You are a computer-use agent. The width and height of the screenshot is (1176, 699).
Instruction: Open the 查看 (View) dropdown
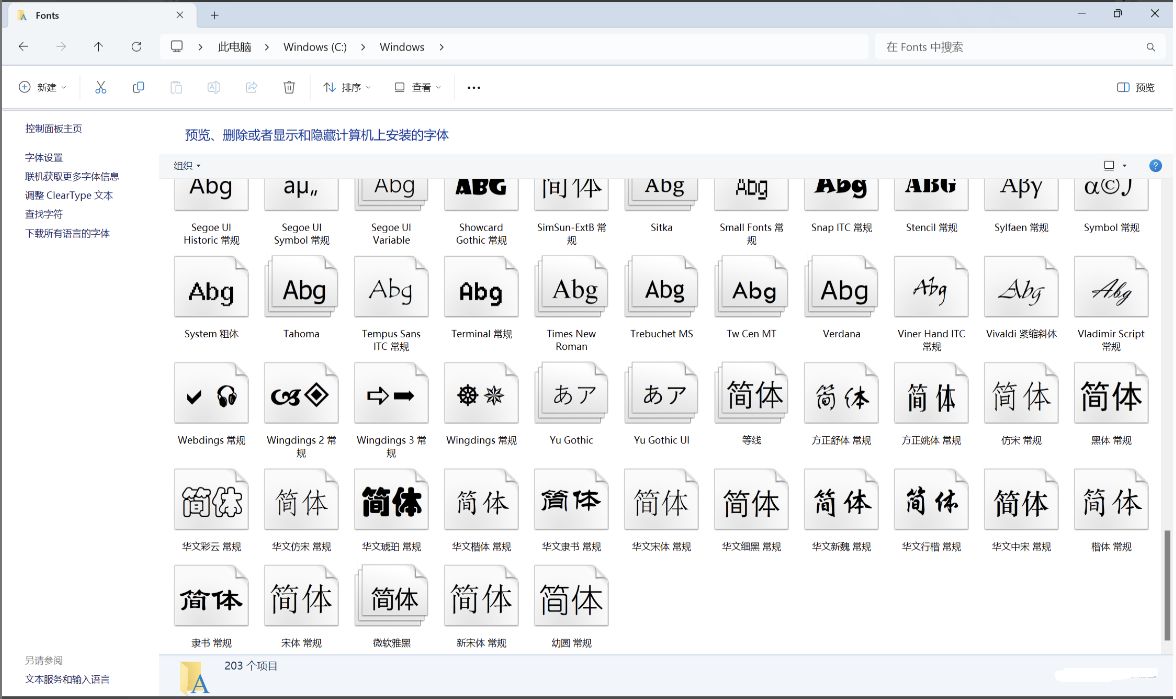click(418, 88)
